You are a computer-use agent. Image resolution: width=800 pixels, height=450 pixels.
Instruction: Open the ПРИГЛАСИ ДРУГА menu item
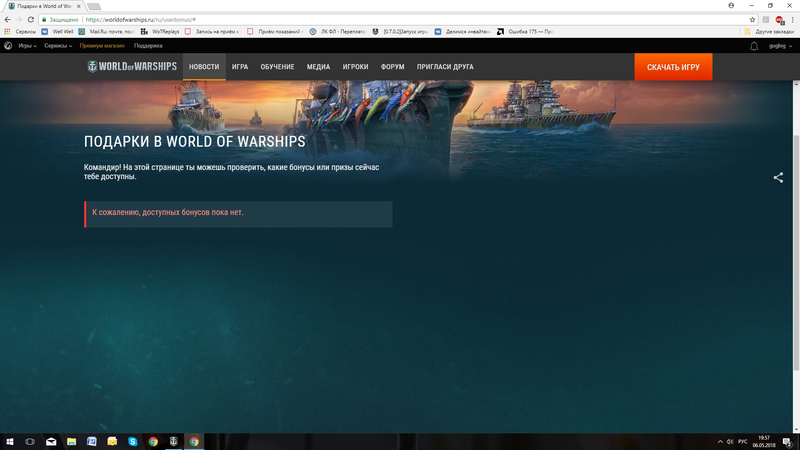445,67
